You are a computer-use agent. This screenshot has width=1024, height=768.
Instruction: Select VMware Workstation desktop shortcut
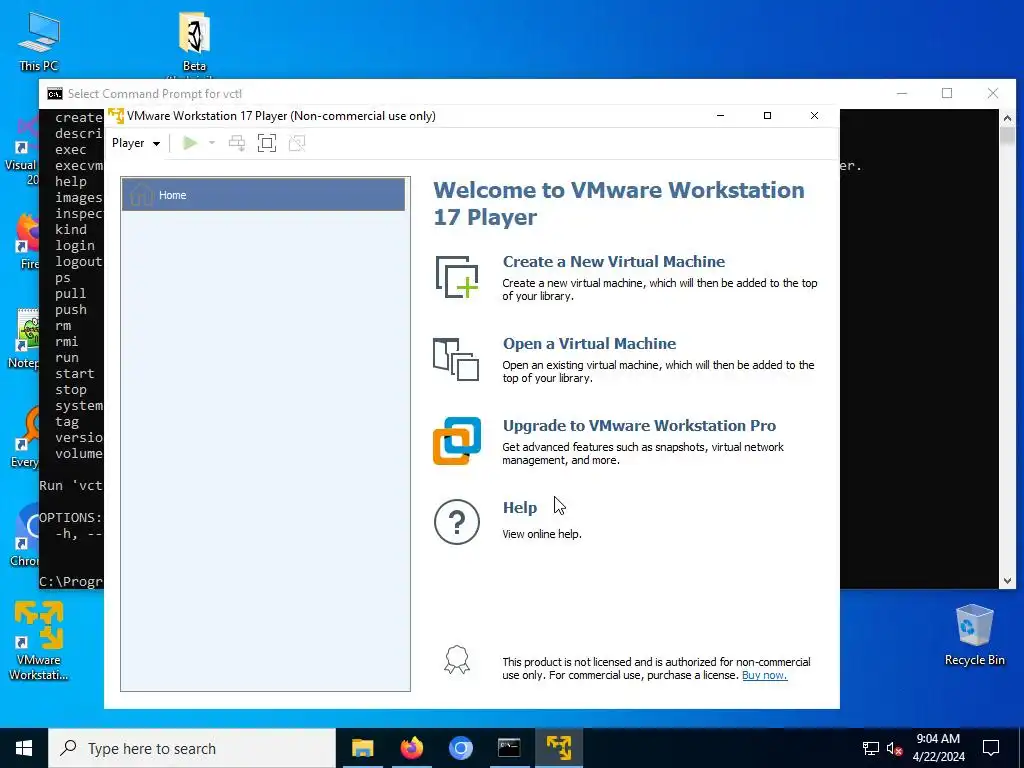pos(39,641)
